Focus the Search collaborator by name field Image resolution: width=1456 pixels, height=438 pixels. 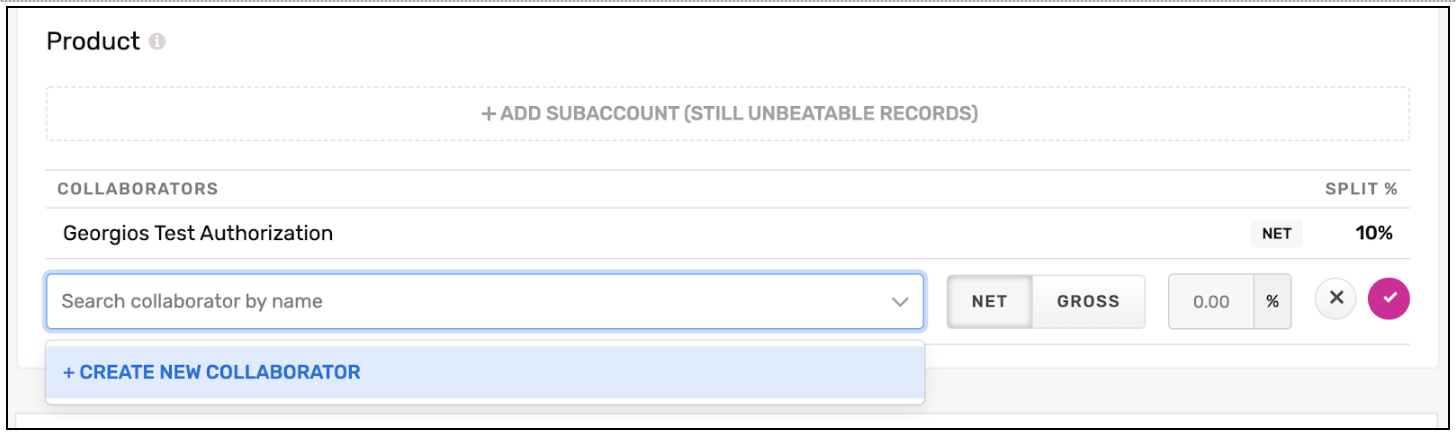(460, 301)
